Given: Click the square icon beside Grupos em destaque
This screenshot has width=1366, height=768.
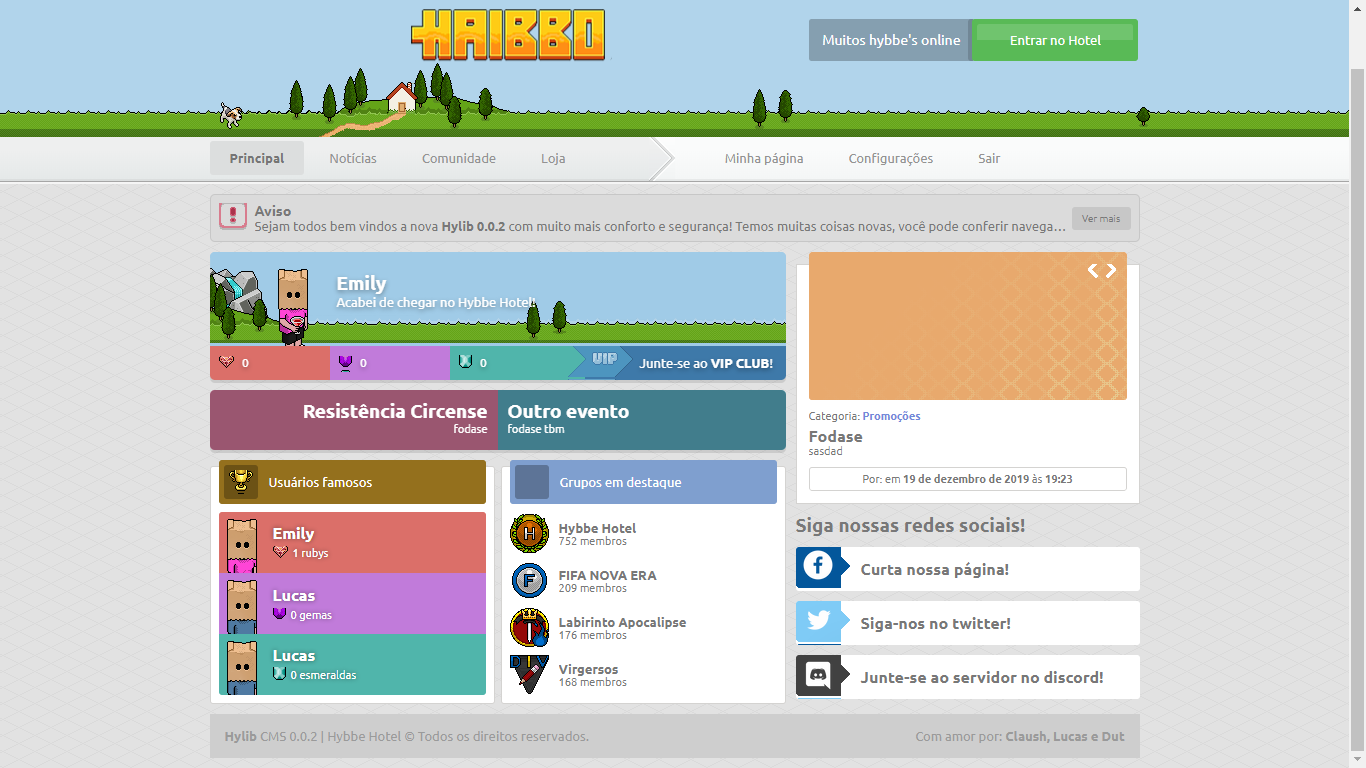Looking at the screenshot, I should pyautogui.click(x=532, y=482).
